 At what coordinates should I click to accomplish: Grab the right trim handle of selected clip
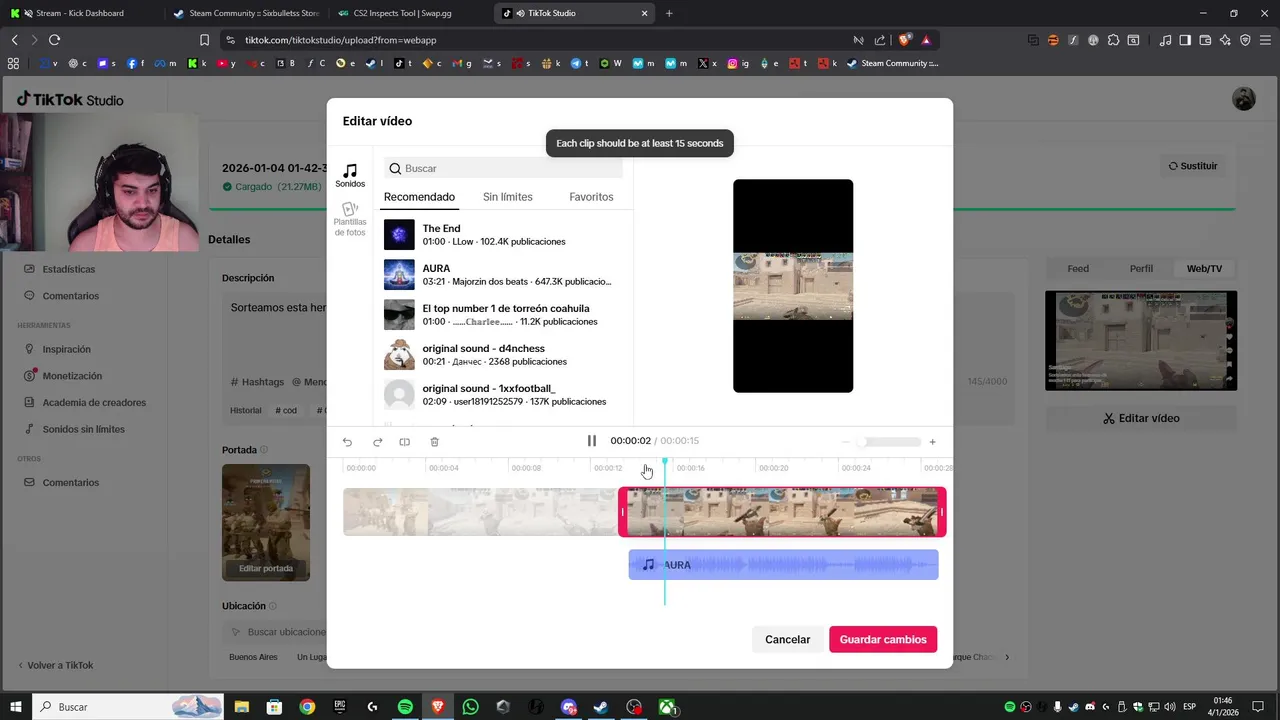(x=942, y=512)
